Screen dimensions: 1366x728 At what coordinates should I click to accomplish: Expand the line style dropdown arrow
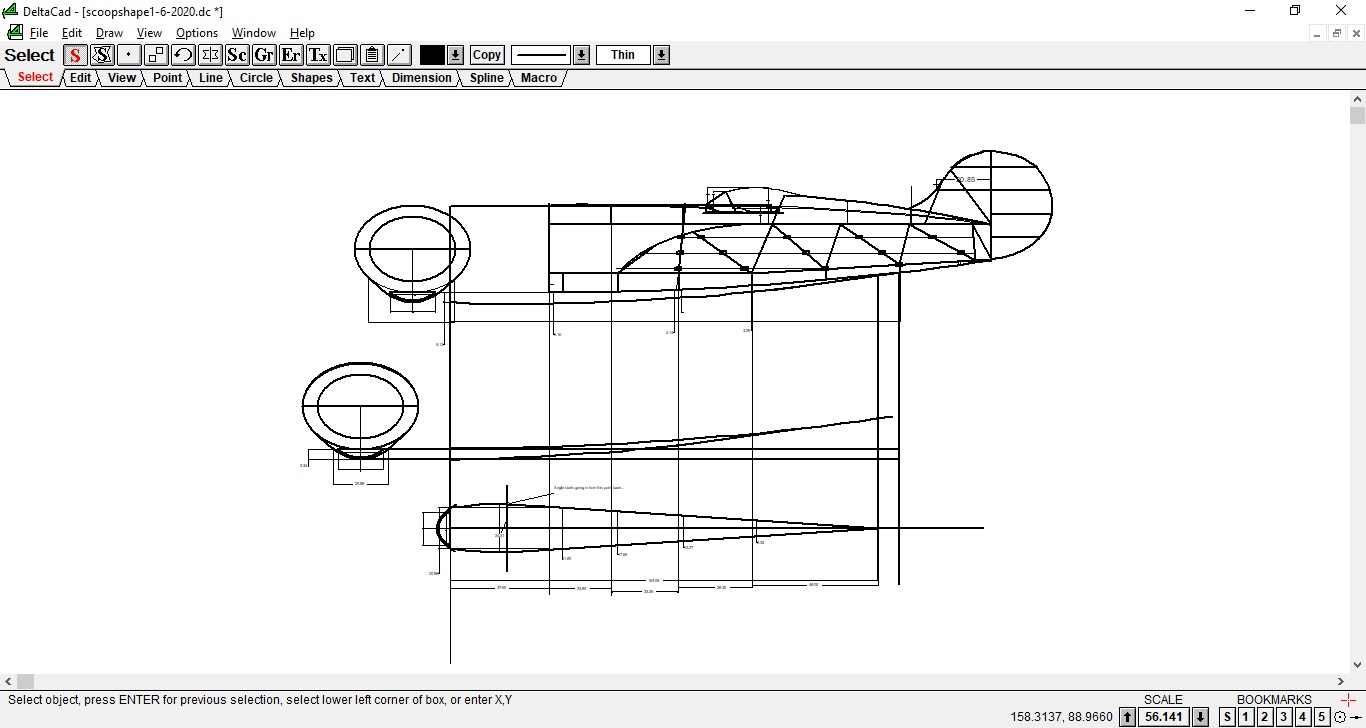[581, 55]
